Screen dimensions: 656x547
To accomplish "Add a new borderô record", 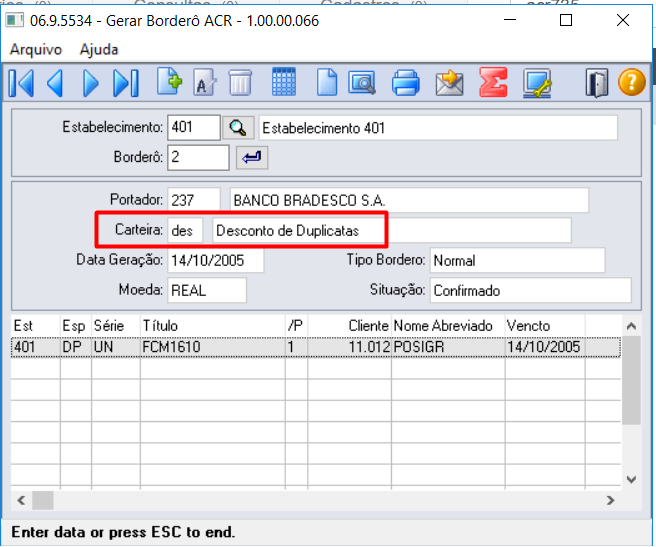I will pos(169,82).
